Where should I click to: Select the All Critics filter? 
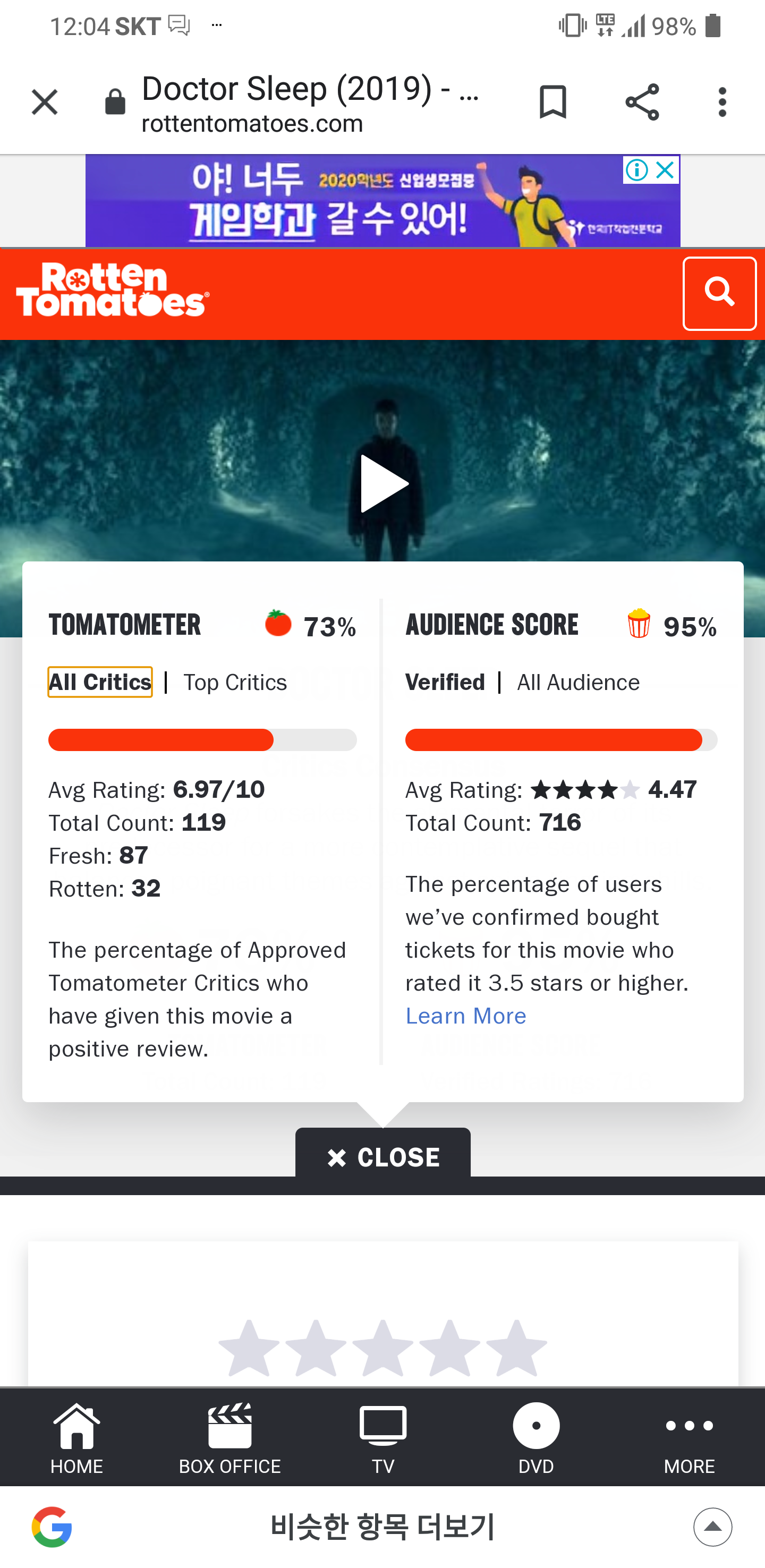tap(100, 681)
